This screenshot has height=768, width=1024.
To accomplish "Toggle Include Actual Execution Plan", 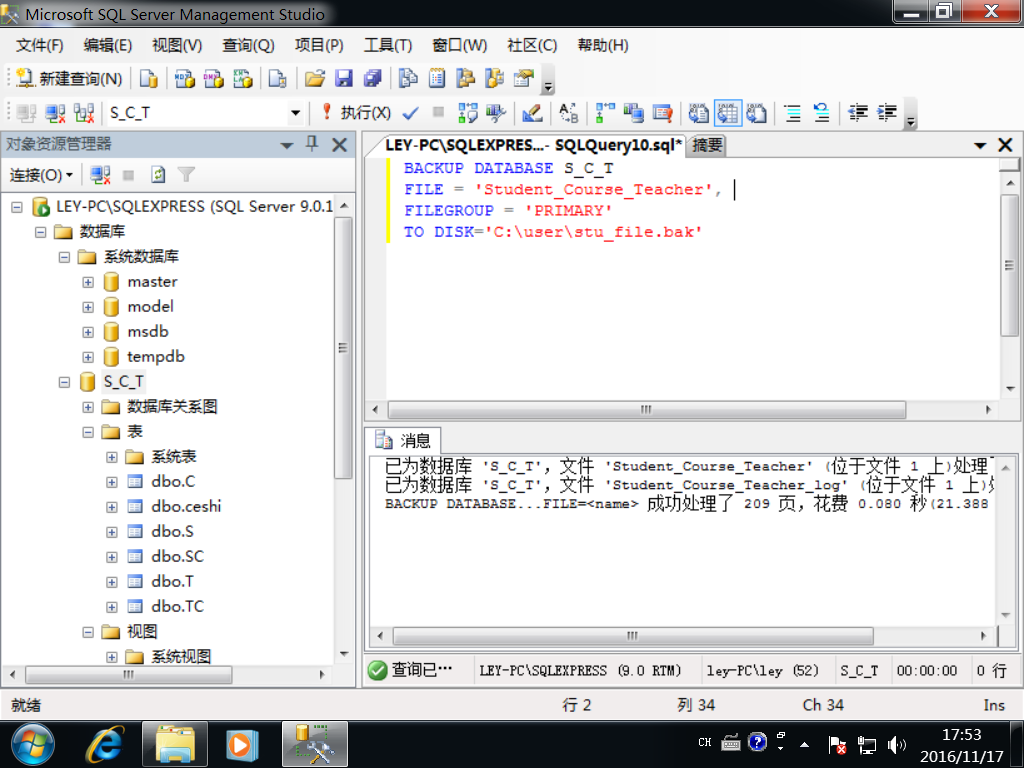I will (605, 113).
